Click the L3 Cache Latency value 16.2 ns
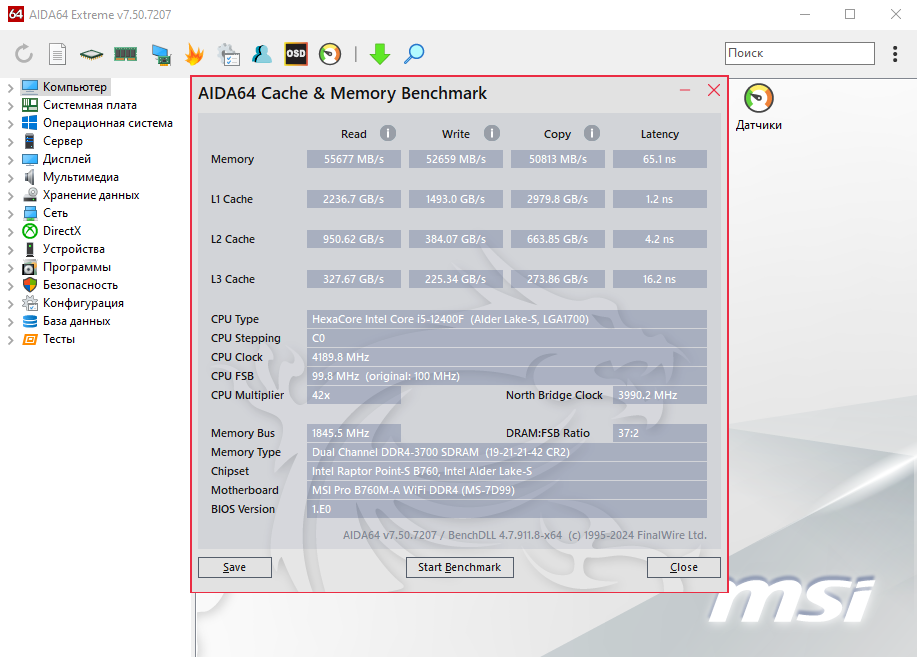Screen dimensions: 917x657 coord(660,279)
